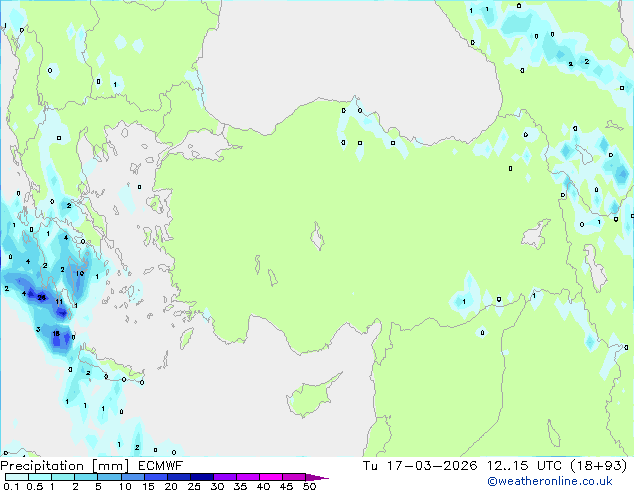Click the "11" precipitation value on the map

click(59, 302)
